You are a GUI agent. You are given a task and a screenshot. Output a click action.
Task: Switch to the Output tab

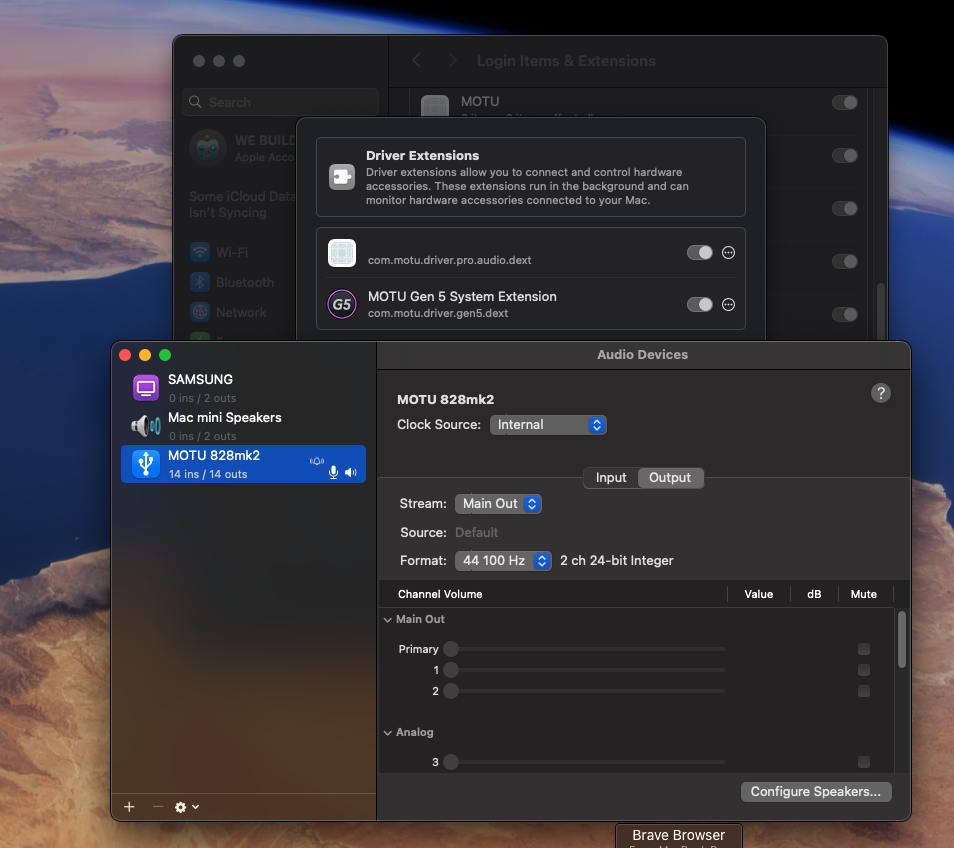(670, 478)
